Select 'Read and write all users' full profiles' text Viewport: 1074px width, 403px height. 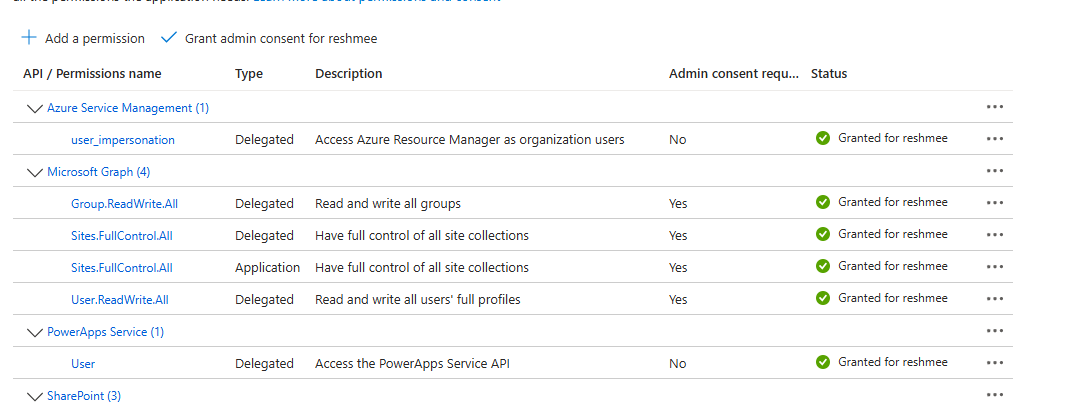[418, 300]
